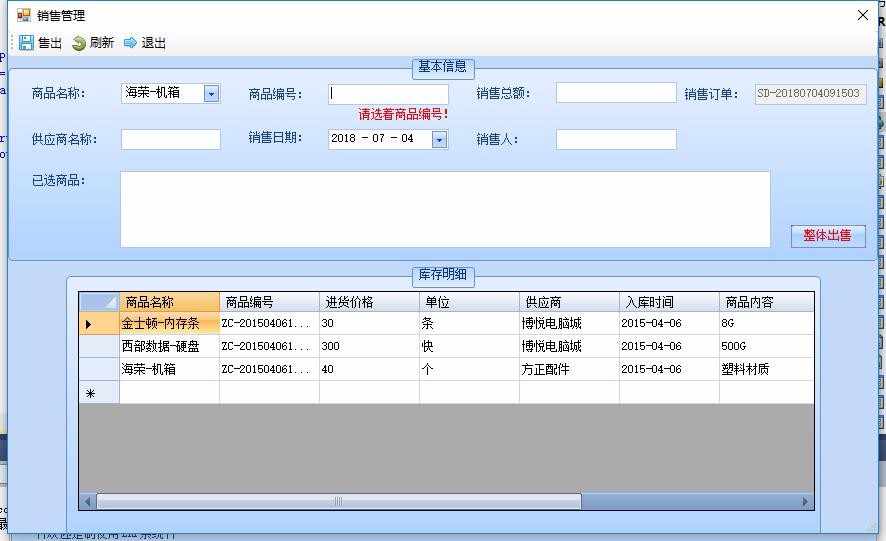Viewport: 886px width, 541px height.
Task: Click supplier 博悦电脑城 in 金士顿 row
Action: [x=570, y=323]
